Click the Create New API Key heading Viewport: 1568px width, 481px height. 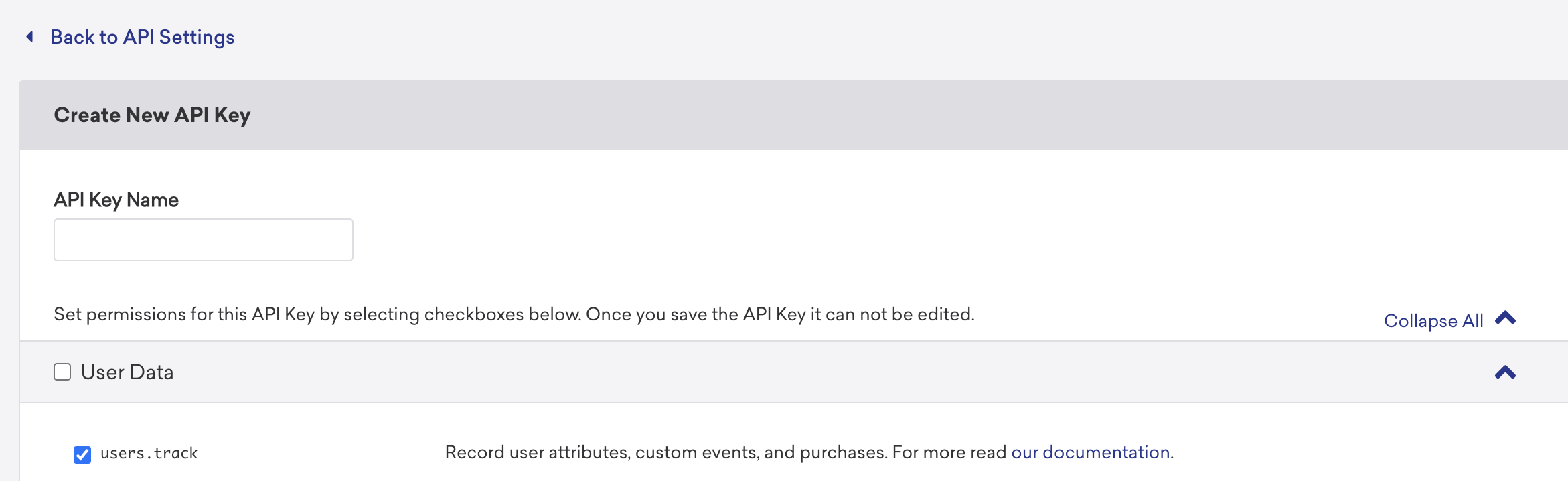152,115
